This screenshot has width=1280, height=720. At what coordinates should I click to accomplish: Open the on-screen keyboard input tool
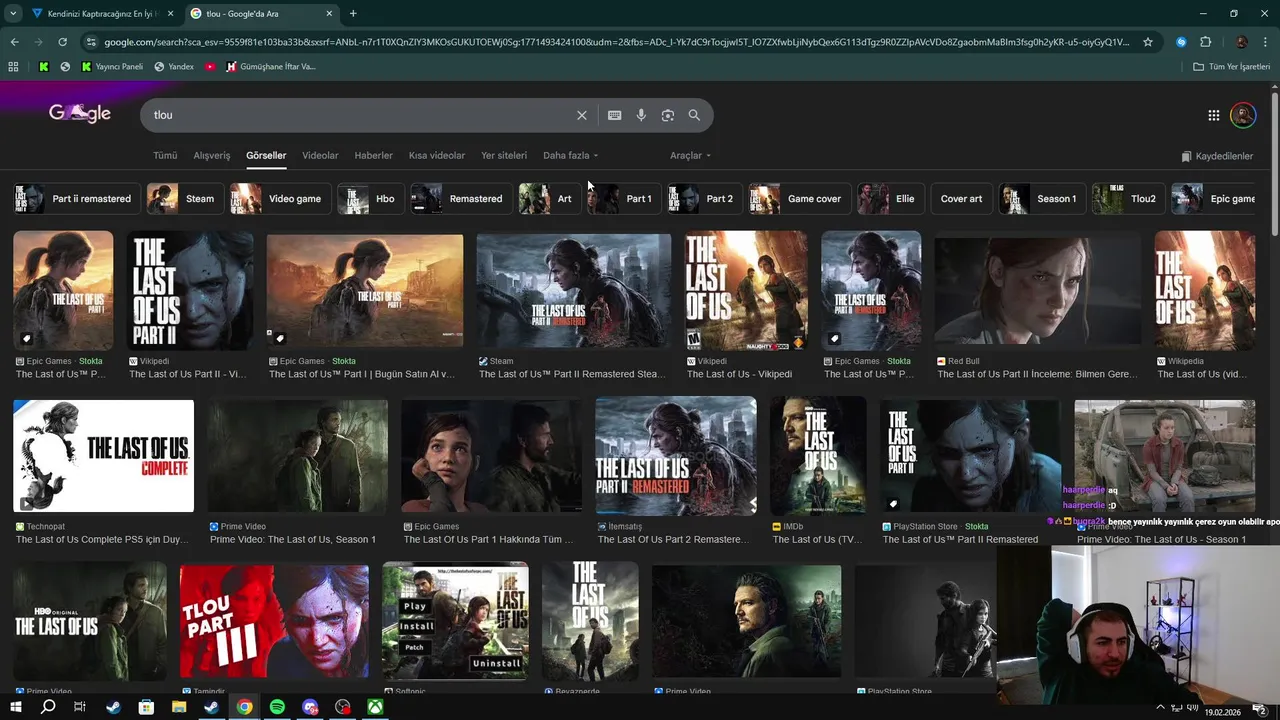(x=615, y=115)
